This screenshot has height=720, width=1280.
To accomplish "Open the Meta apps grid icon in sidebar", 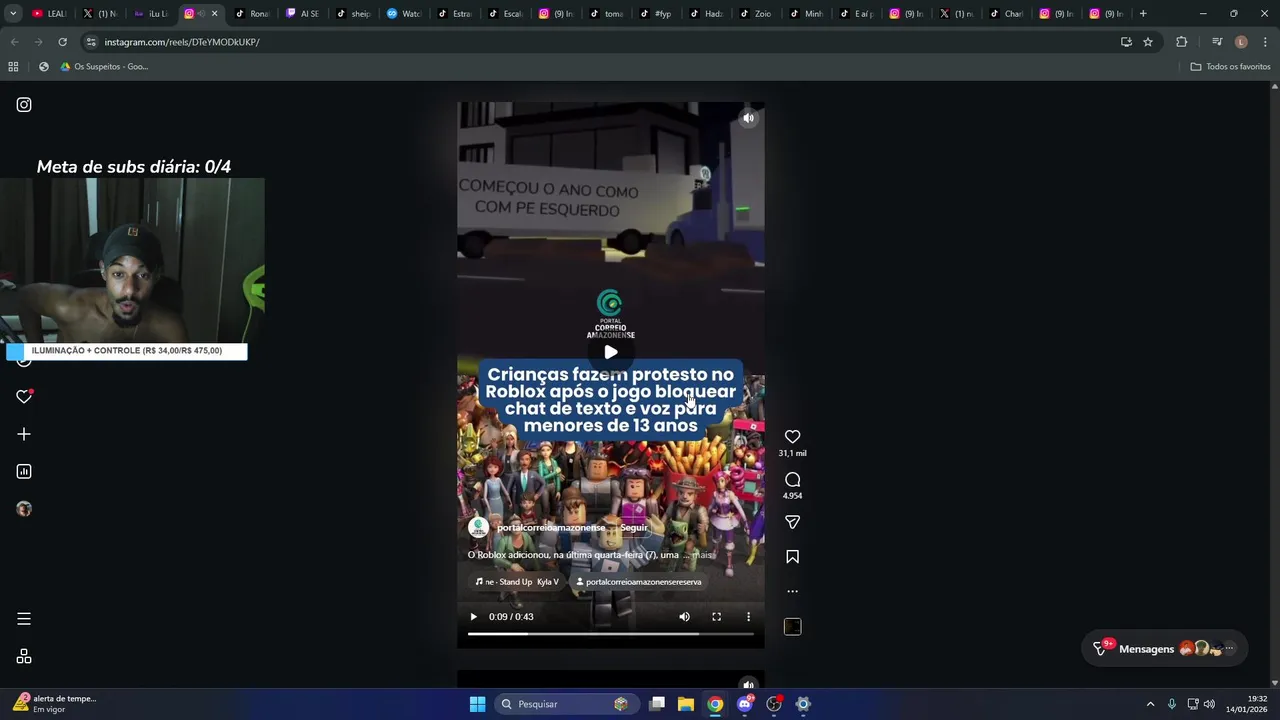I will [24, 657].
